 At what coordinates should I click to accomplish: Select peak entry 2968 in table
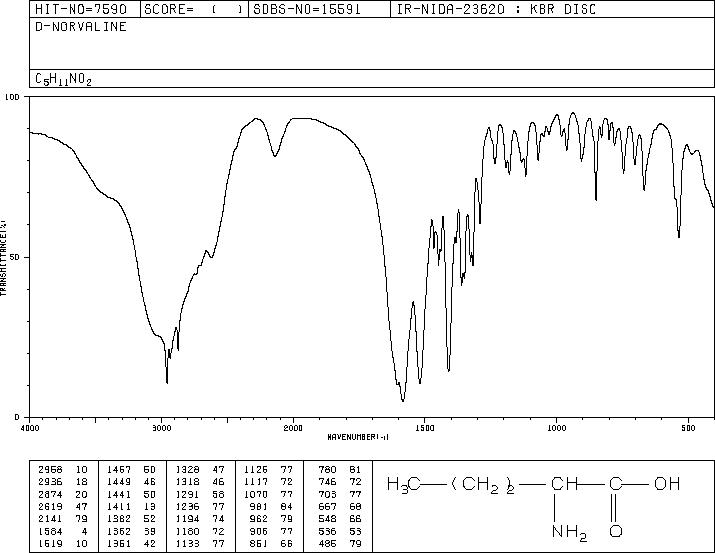pos(62,469)
